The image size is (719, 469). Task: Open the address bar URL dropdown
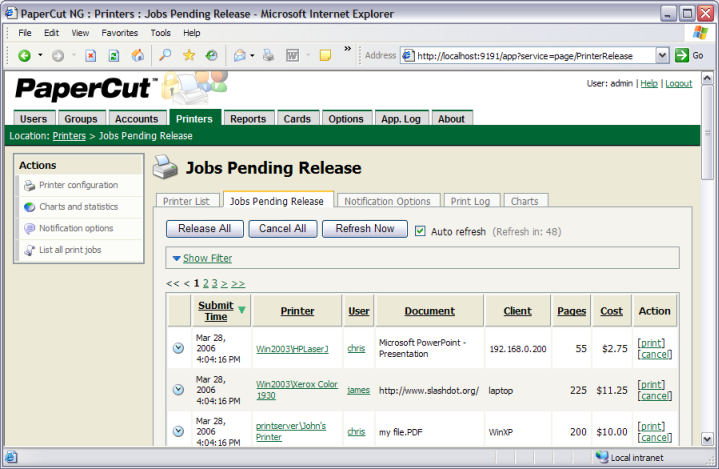pos(662,56)
